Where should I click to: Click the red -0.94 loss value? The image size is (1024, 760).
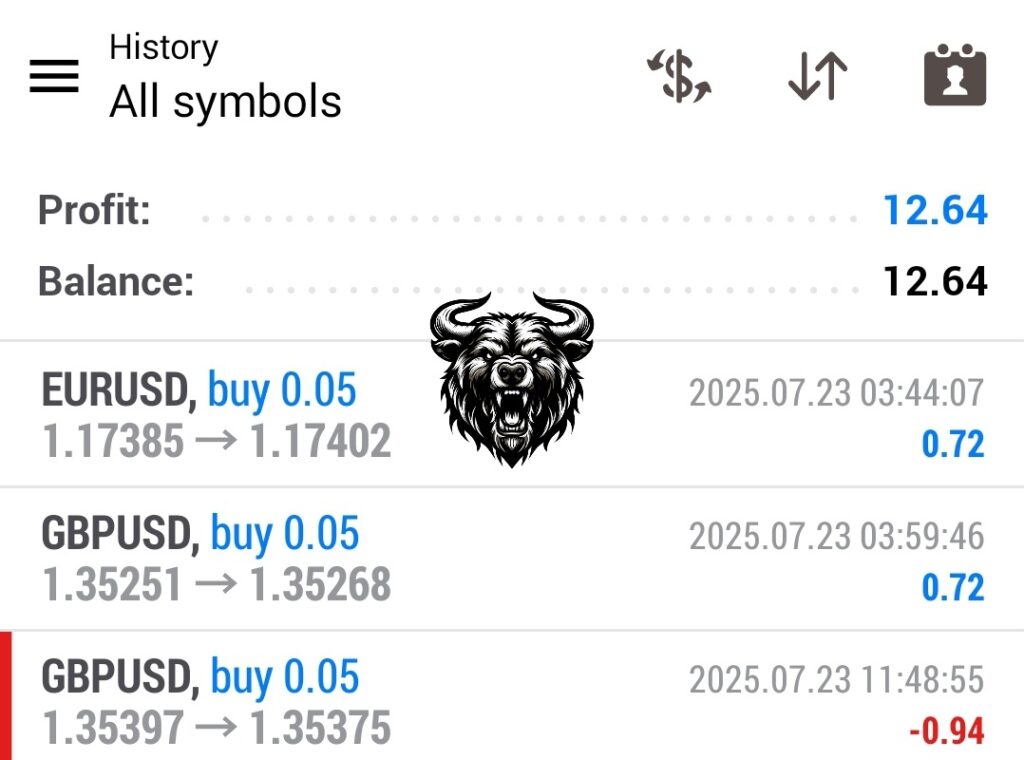(946, 731)
